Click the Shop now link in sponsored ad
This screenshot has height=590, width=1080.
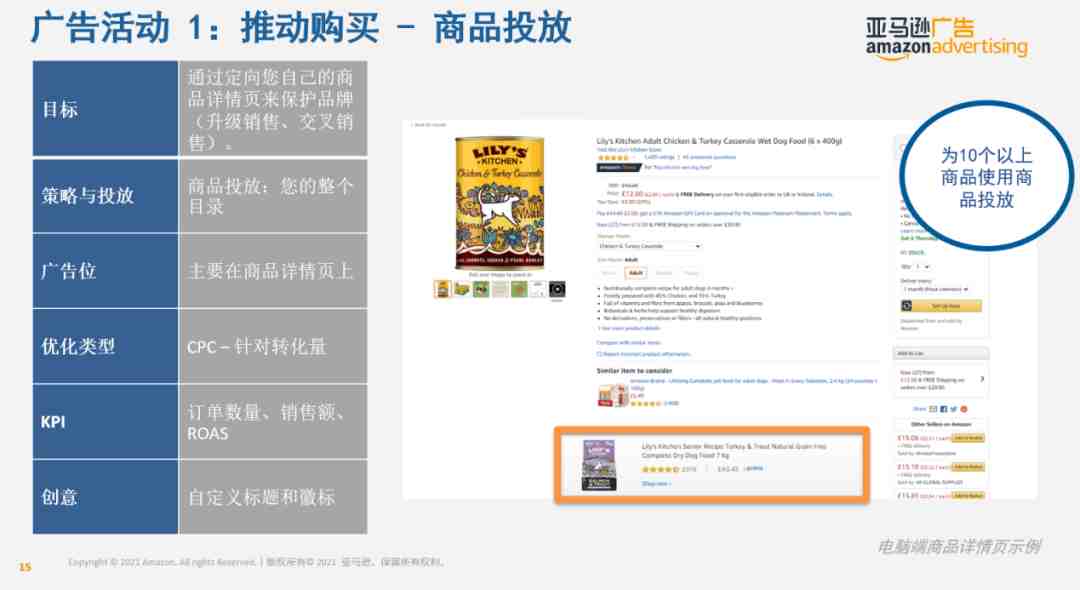click(656, 484)
